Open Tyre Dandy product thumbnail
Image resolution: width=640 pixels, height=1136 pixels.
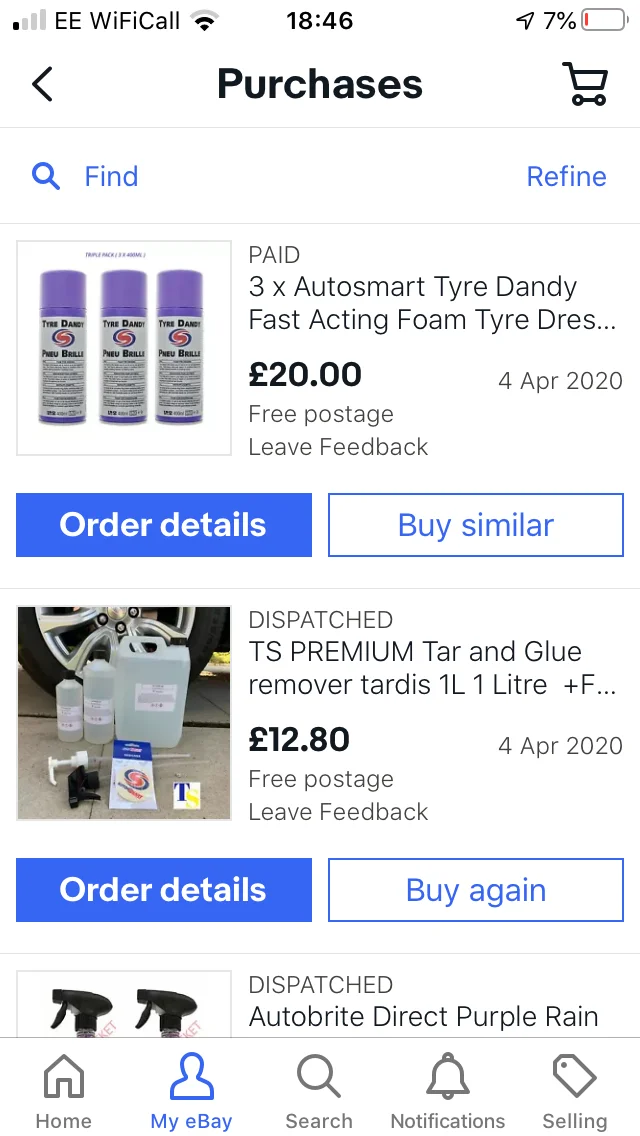124,348
